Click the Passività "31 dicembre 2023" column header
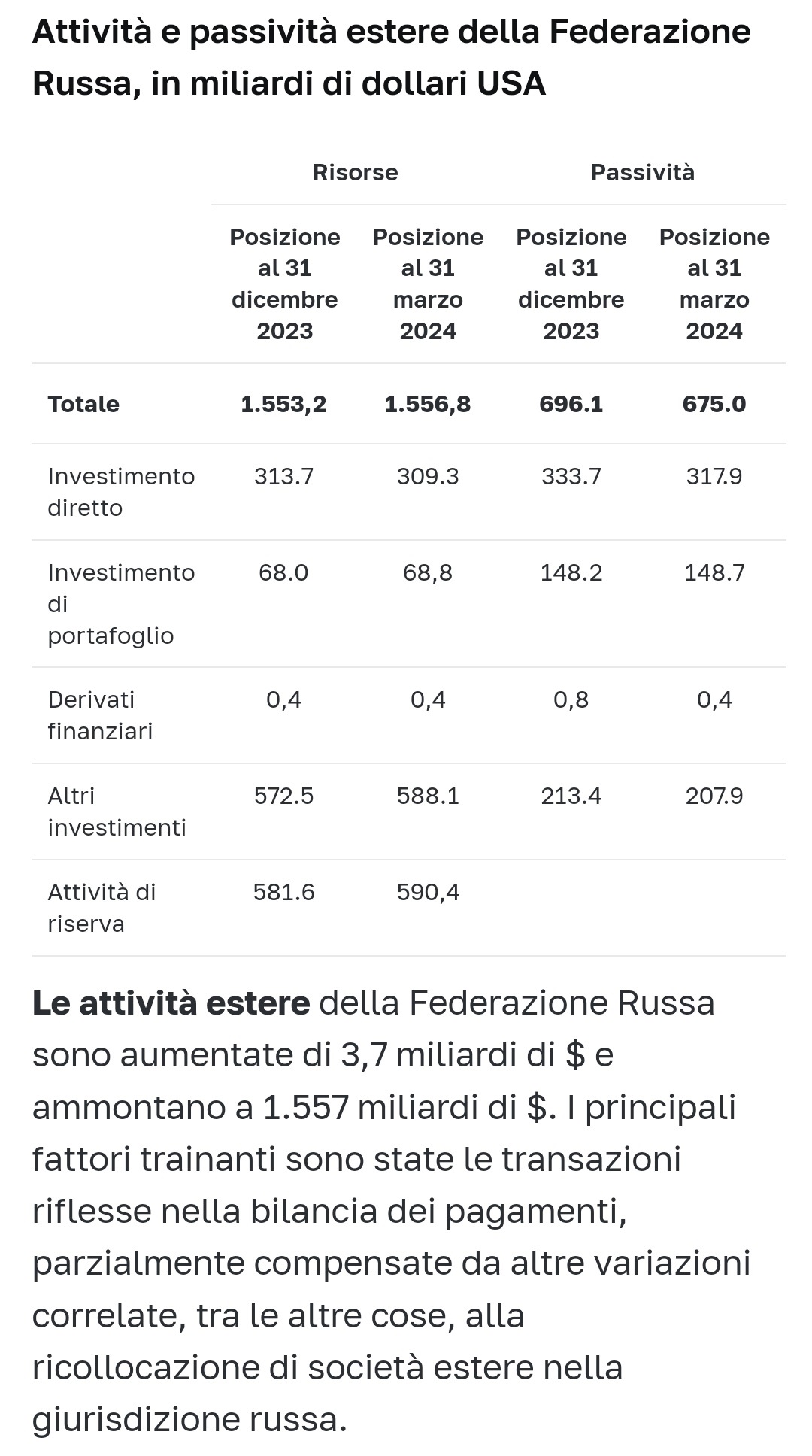The image size is (812, 1456). click(x=571, y=284)
